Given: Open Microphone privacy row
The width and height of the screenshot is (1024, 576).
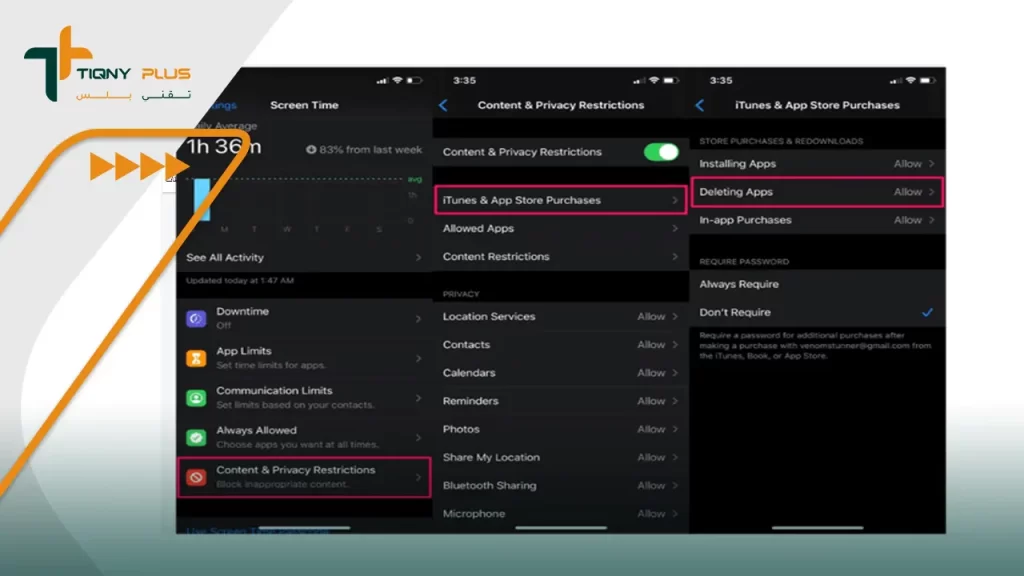Looking at the screenshot, I should click(x=560, y=513).
